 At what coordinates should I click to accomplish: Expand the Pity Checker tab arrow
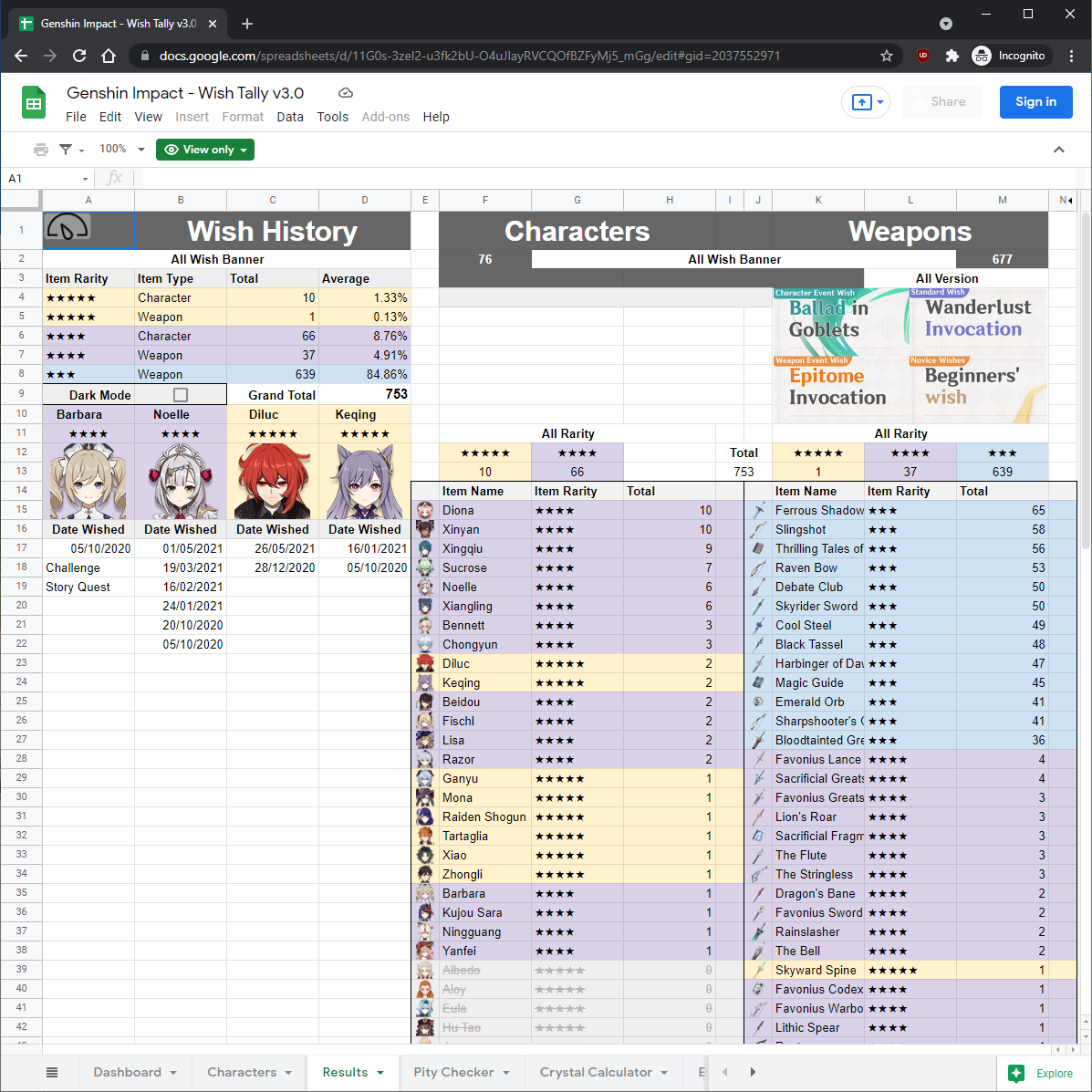click(506, 1073)
